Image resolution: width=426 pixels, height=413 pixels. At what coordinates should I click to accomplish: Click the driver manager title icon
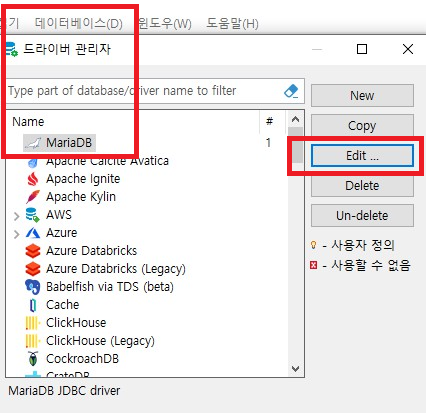click(x=11, y=49)
